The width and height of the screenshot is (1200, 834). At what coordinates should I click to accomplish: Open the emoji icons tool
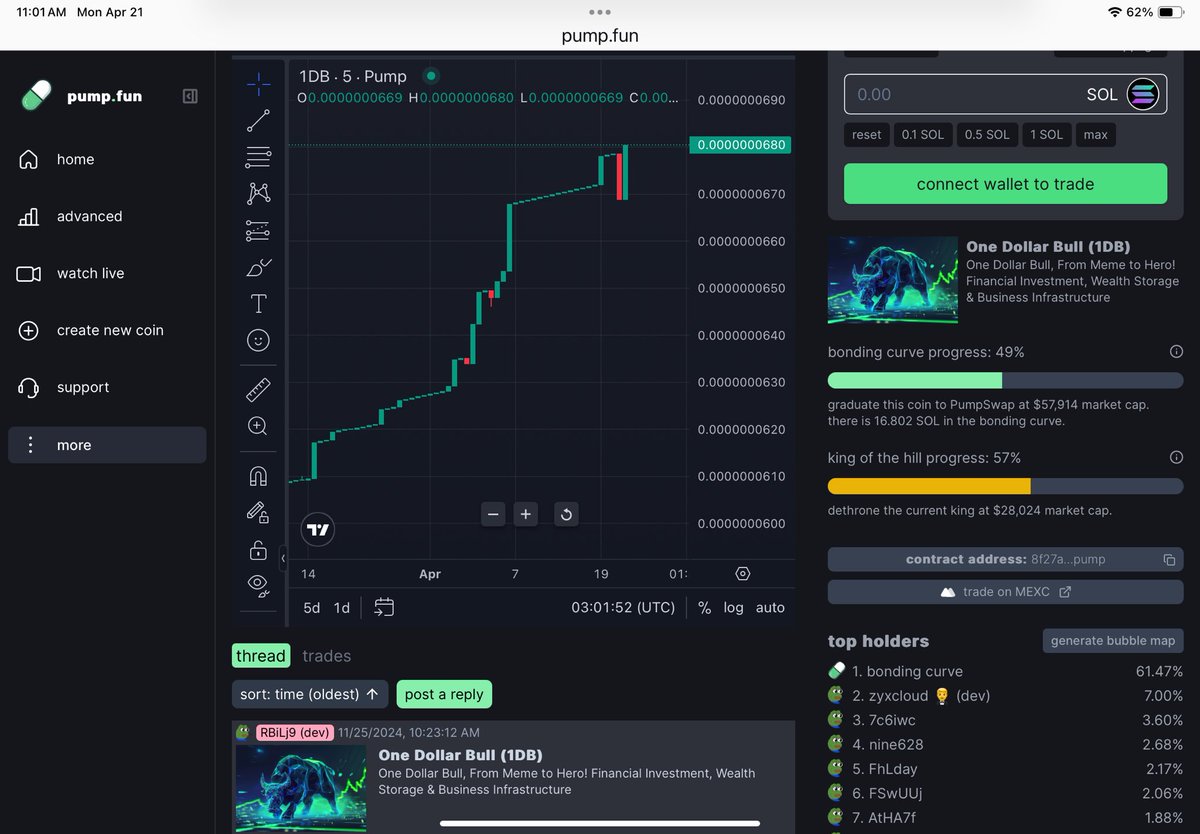pos(258,340)
